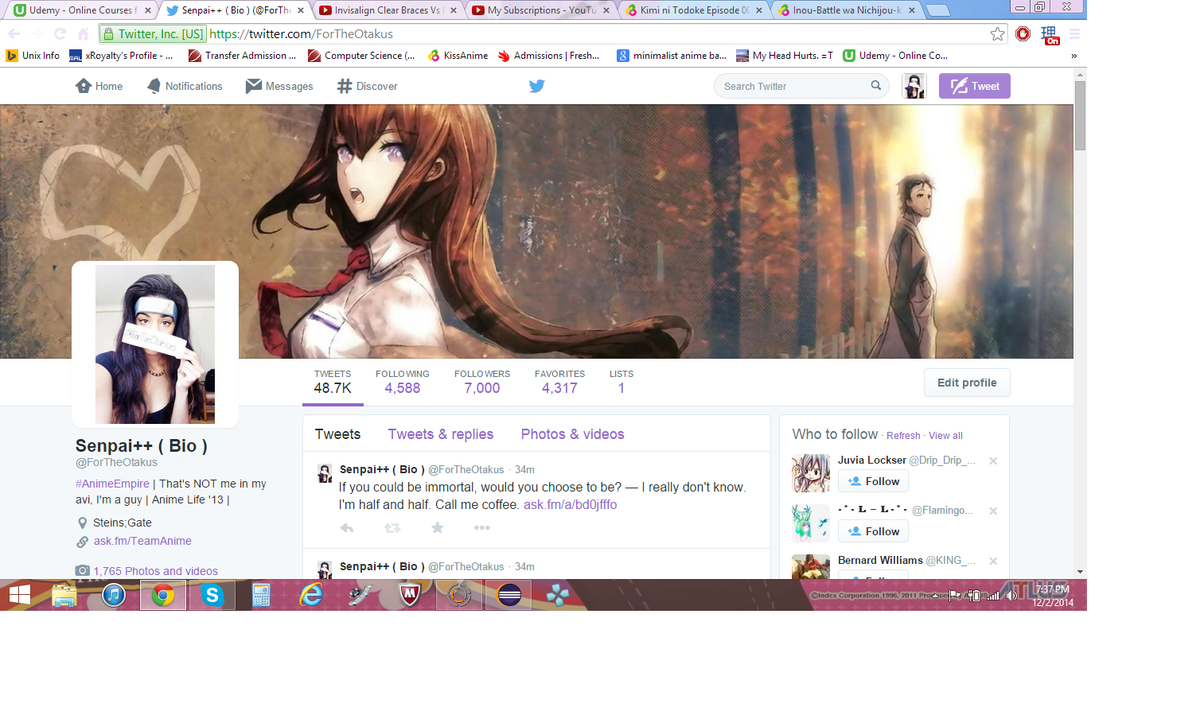Open Bernard Williams profile name
This screenshot has width=1200, height=719.
880,560
